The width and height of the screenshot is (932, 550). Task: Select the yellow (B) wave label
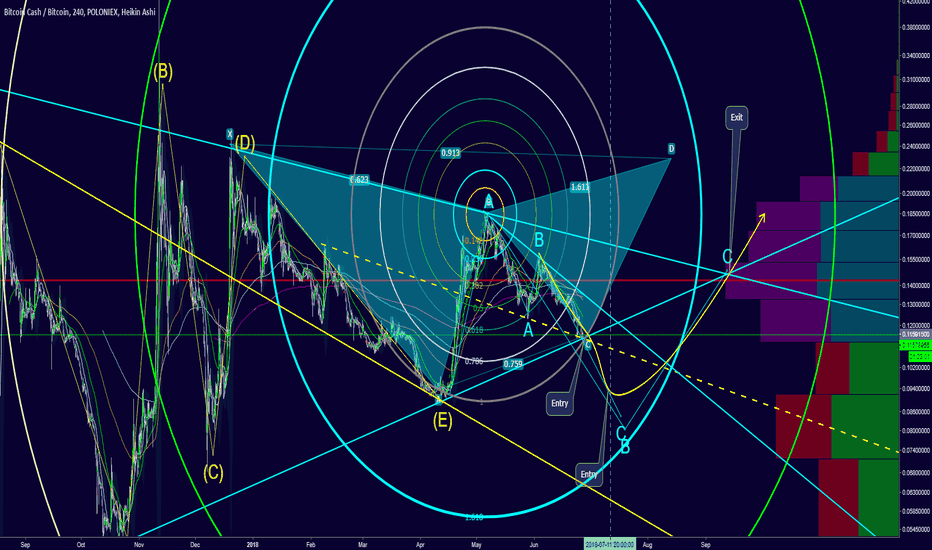point(163,72)
